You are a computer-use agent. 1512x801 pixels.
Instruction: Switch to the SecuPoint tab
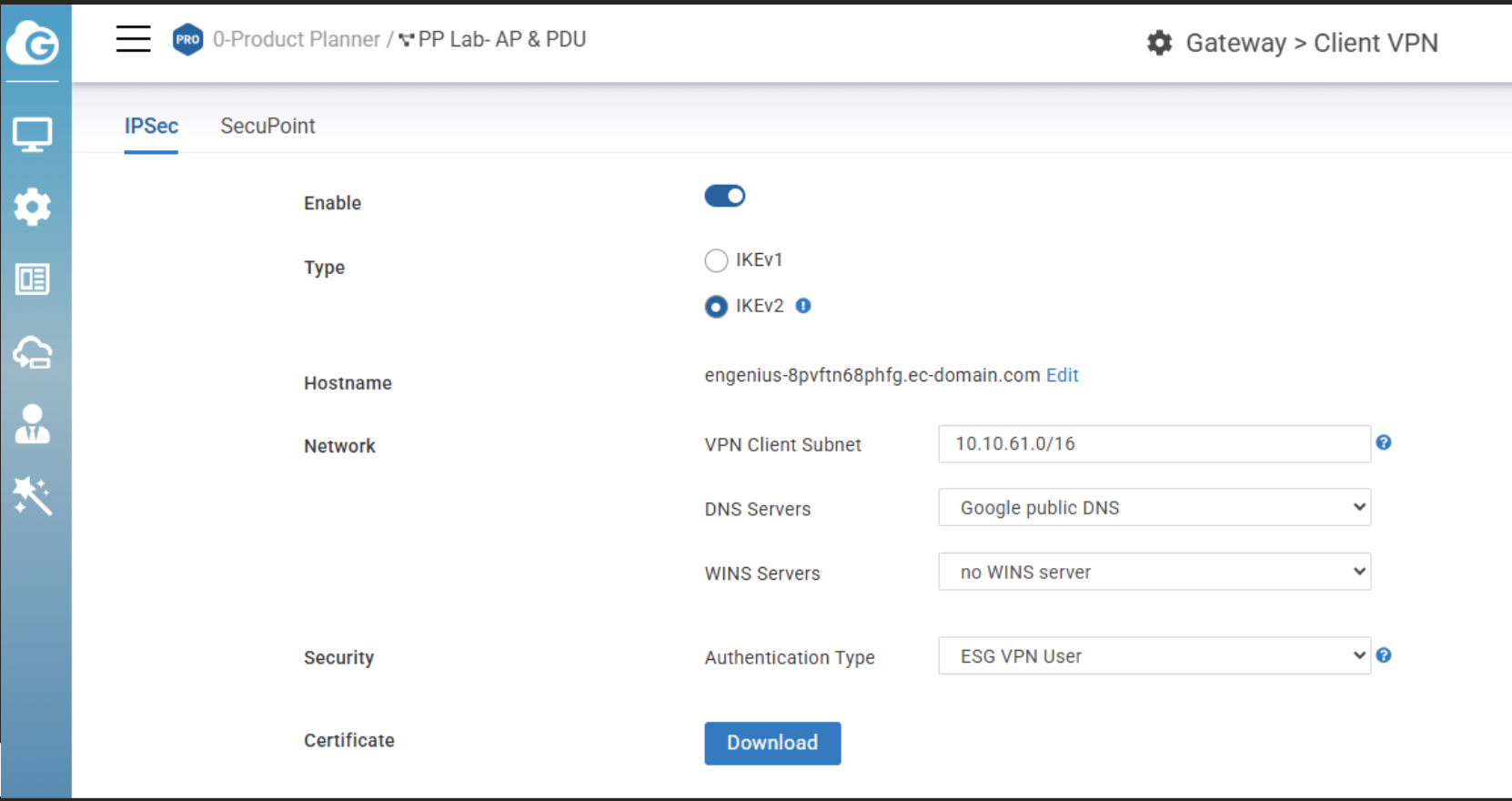tap(267, 126)
